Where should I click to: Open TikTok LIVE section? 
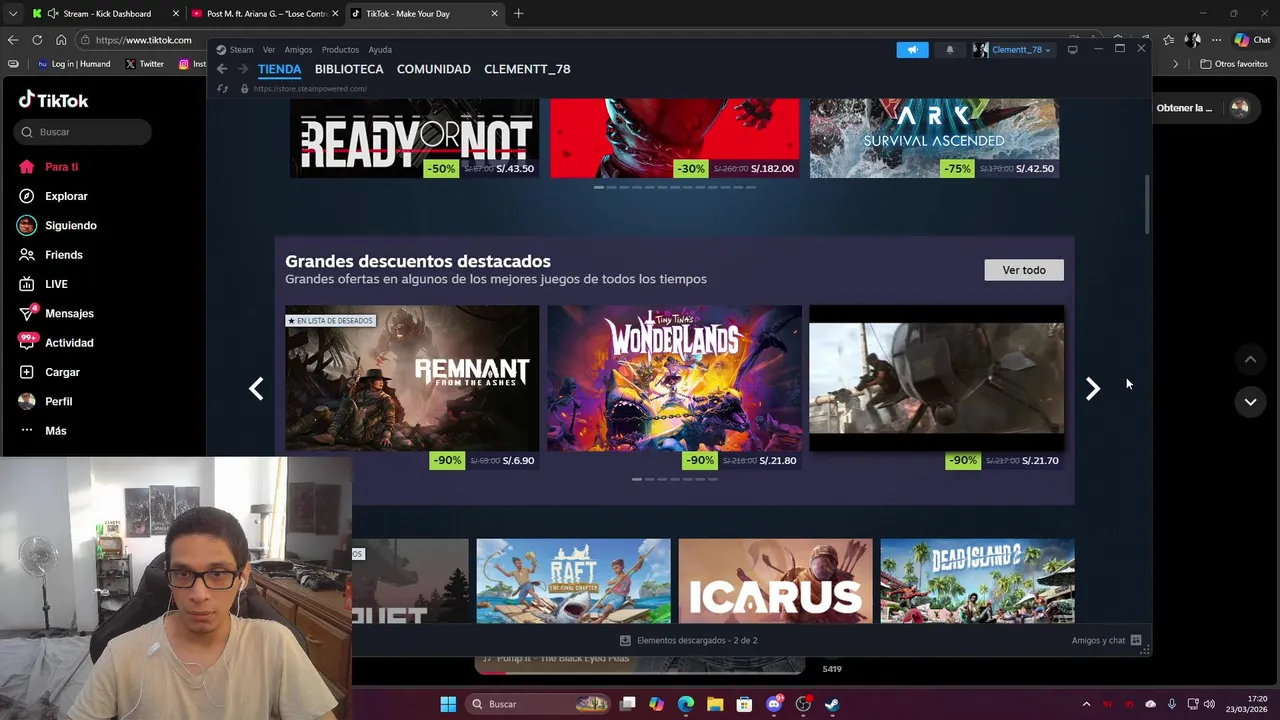coord(43,284)
